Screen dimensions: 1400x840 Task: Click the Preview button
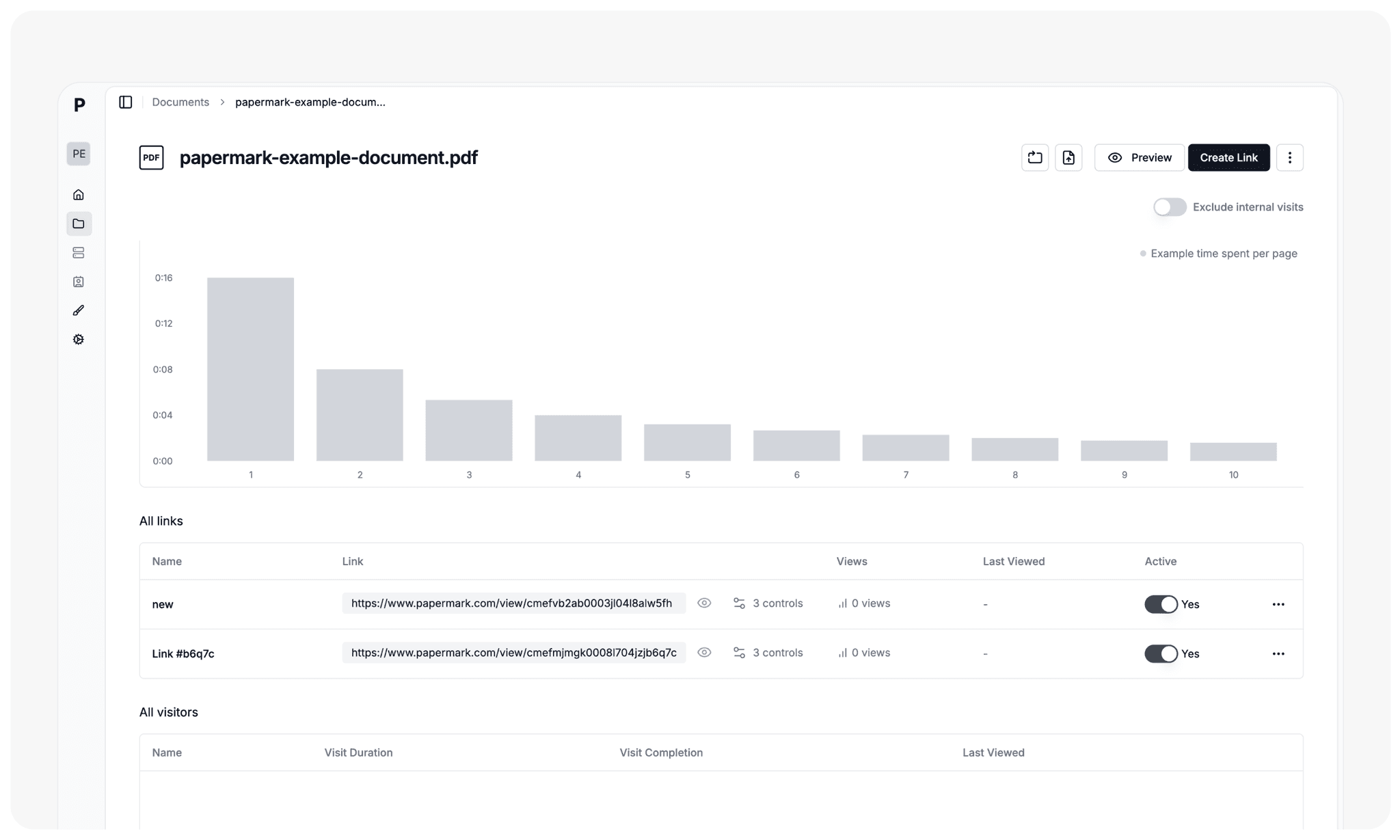pyautogui.click(x=1139, y=158)
